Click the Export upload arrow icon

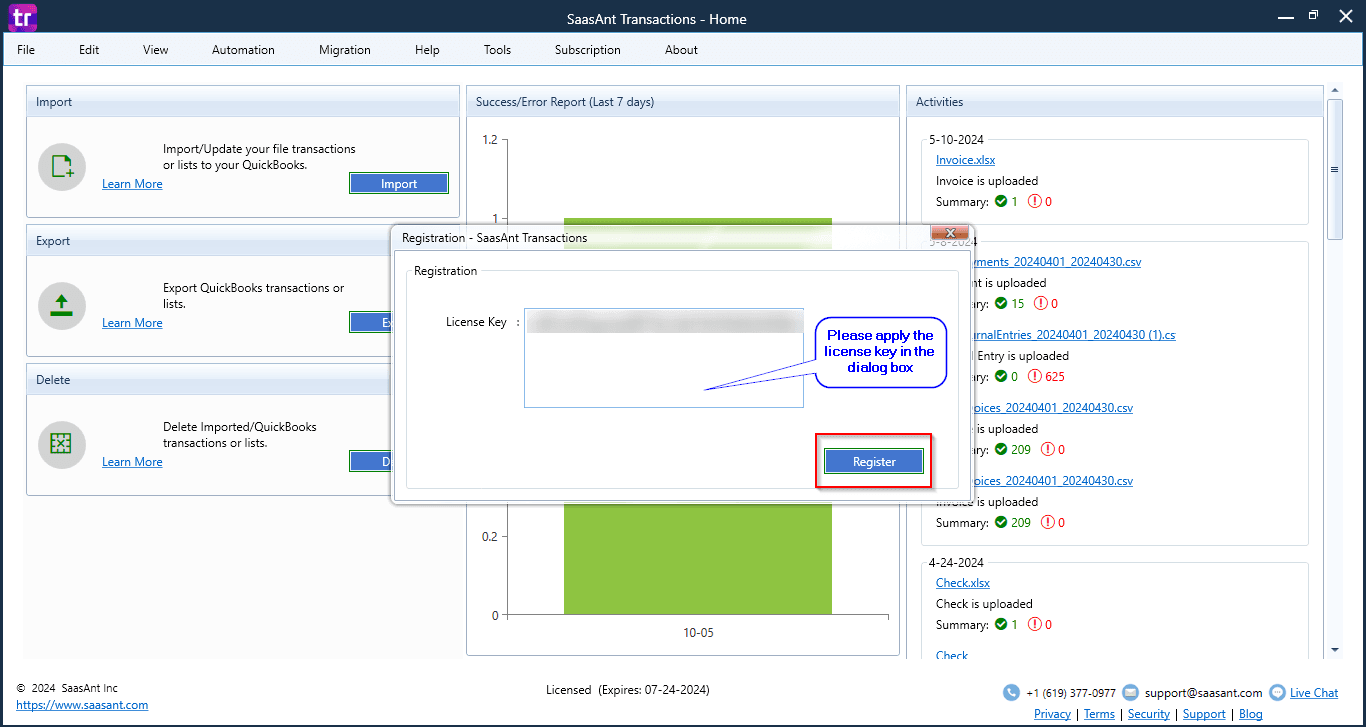[x=62, y=305]
